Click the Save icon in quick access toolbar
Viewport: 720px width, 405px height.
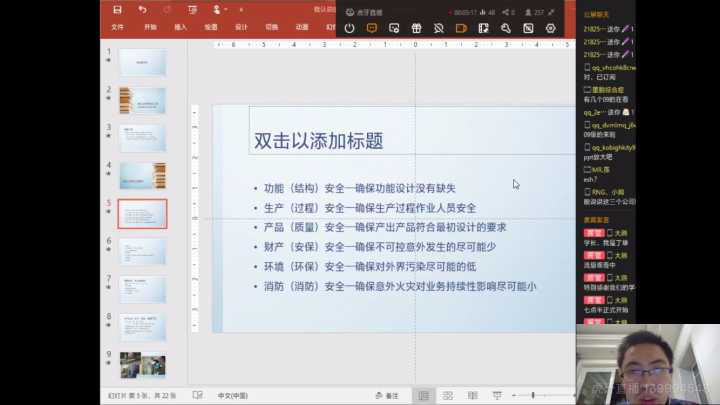117,9
